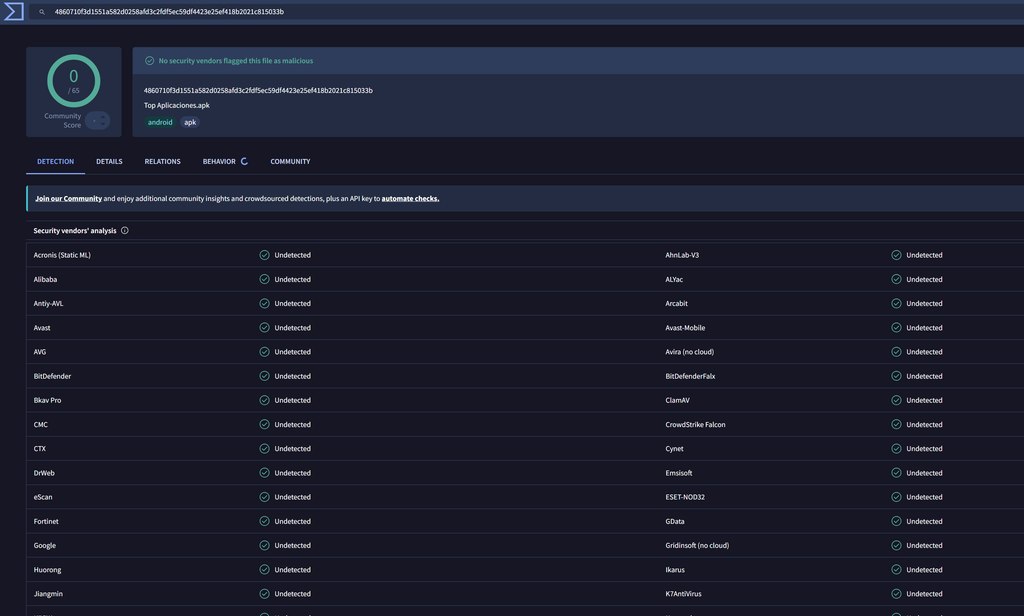Click Undetected text in the GData row
Image resolution: width=1024 pixels, height=616 pixels.
[x=925, y=521]
